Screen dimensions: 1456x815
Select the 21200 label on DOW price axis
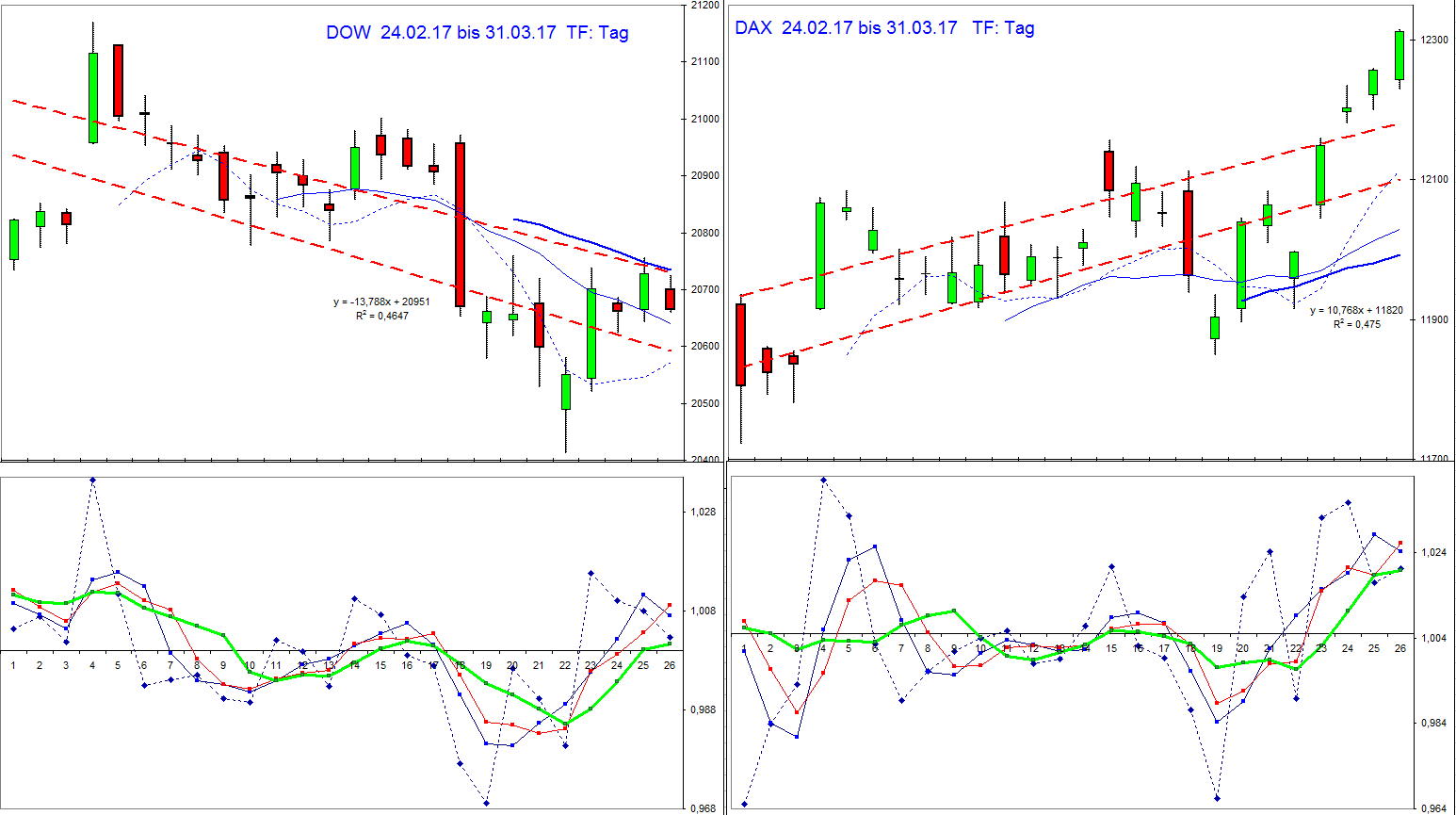tap(704, 6)
